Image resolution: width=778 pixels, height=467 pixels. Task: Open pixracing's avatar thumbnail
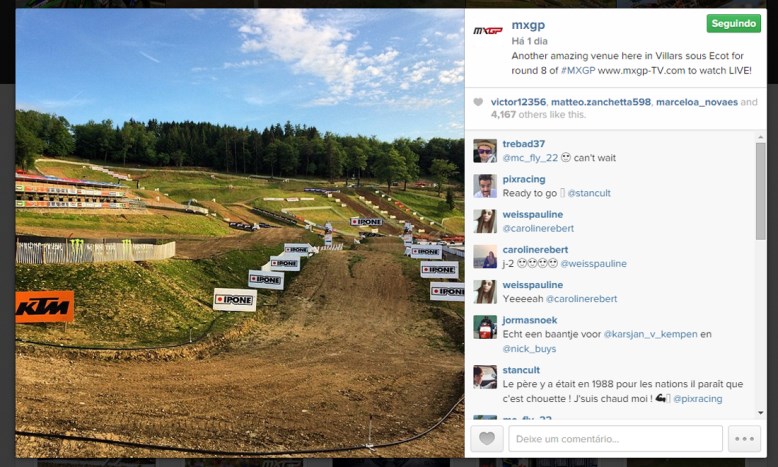[x=485, y=186]
